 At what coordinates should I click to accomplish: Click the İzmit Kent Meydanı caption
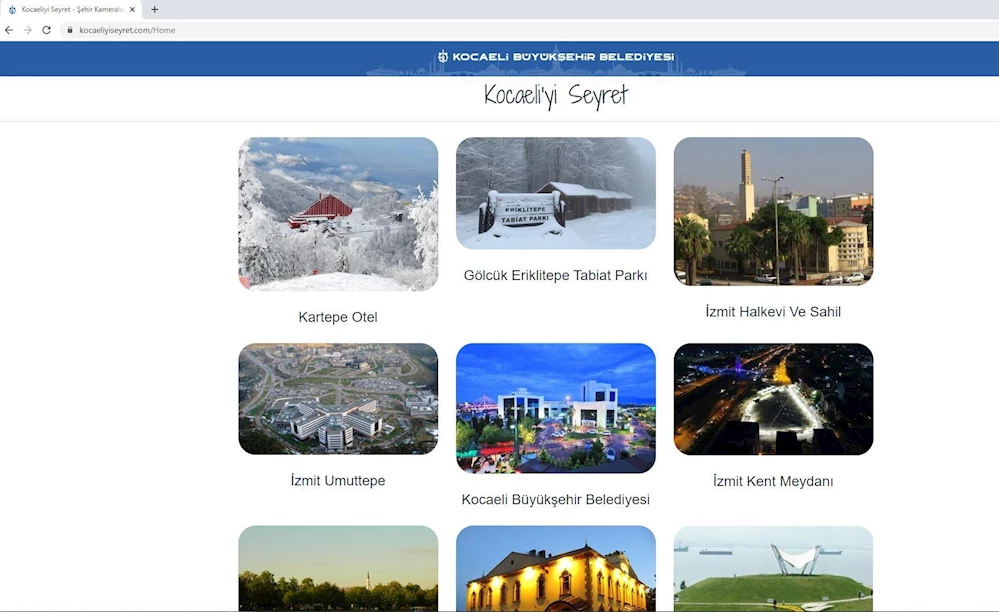tap(773, 481)
